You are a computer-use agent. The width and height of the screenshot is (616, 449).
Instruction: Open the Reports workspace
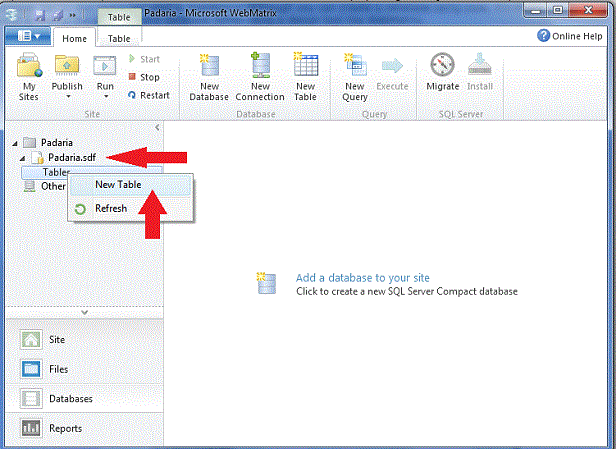point(84,428)
